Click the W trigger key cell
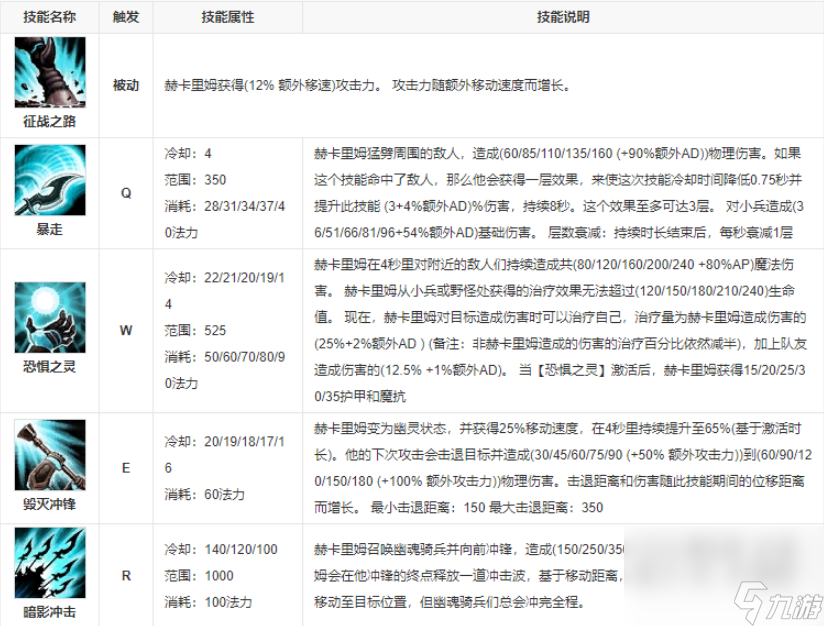 click(x=126, y=331)
